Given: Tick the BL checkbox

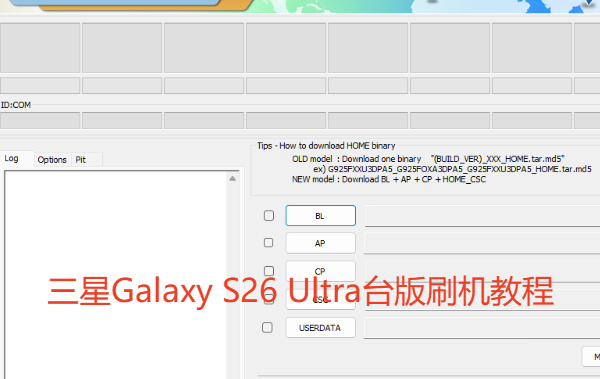Looking at the screenshot, I should coord(269,216).
